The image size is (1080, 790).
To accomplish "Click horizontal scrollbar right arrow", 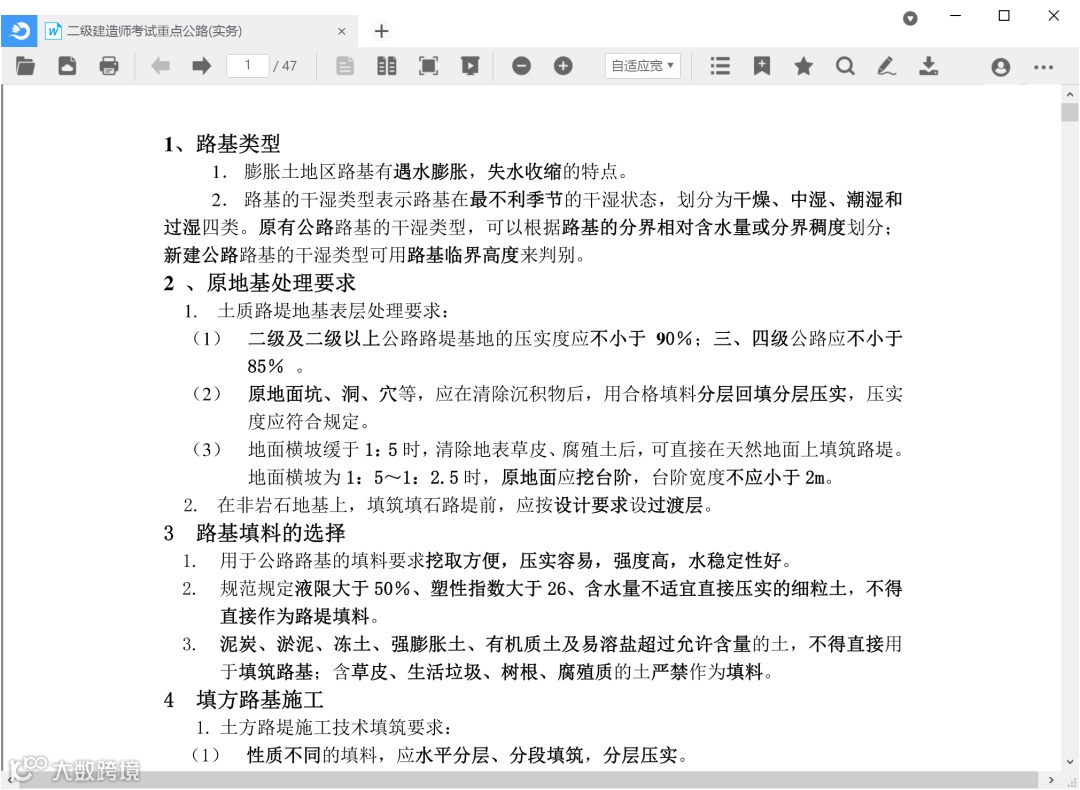I will [1051, 780].
